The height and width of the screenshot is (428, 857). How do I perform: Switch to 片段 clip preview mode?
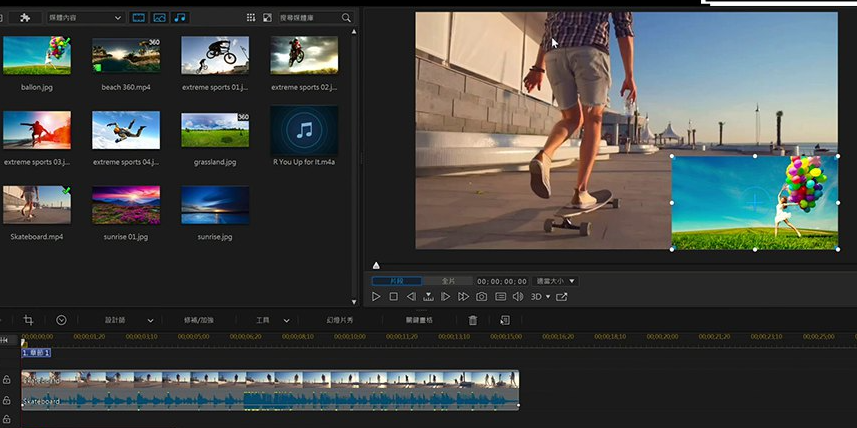point(396,281)
